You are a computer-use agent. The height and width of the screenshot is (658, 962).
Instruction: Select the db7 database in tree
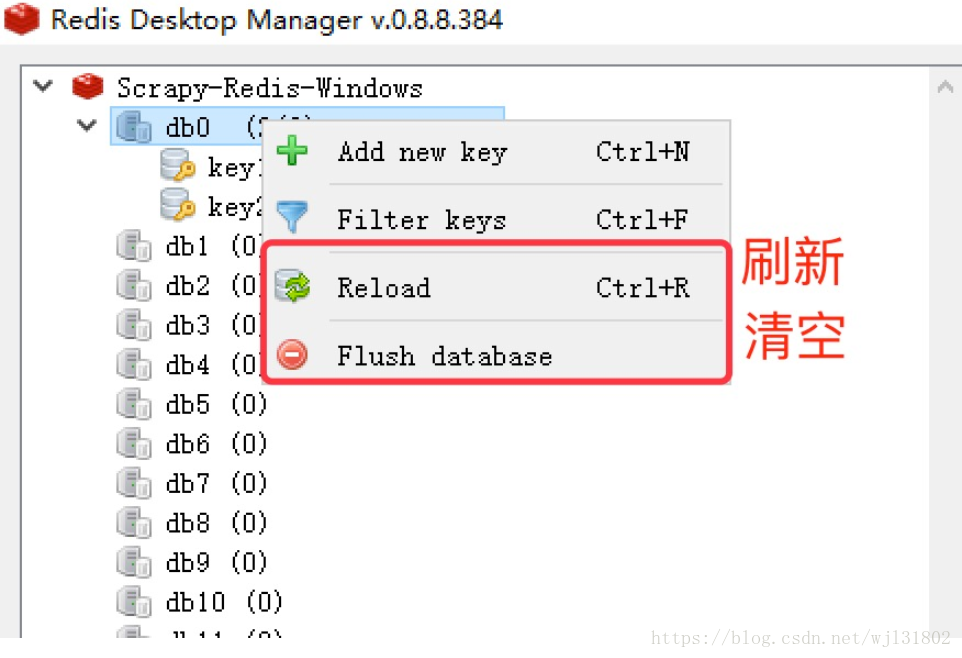[x=188, y=484]
